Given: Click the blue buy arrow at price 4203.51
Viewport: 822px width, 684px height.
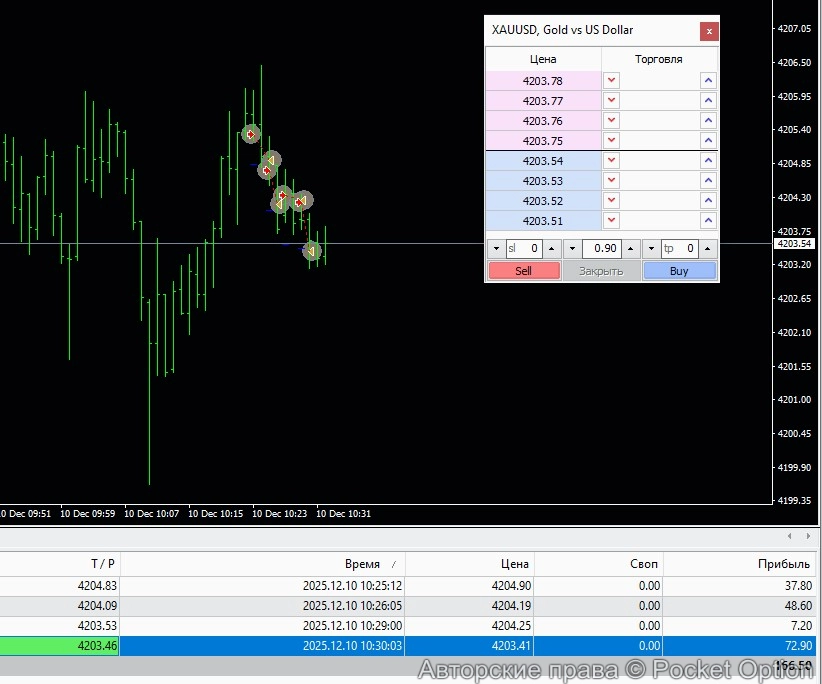Looking at the screenshot, I should tap(708, 221).
